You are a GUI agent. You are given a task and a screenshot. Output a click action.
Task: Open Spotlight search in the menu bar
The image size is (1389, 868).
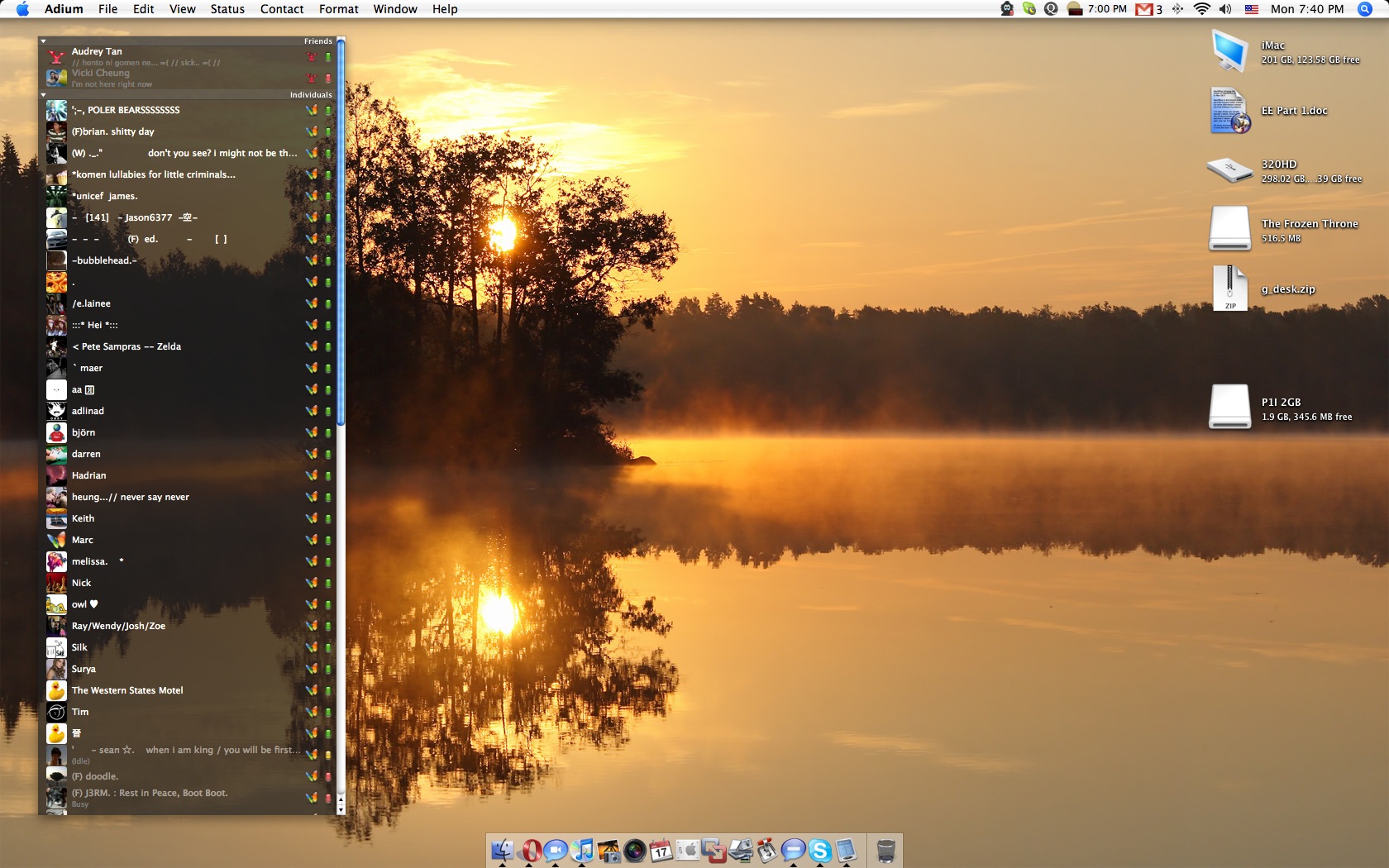pos(1365,9)
